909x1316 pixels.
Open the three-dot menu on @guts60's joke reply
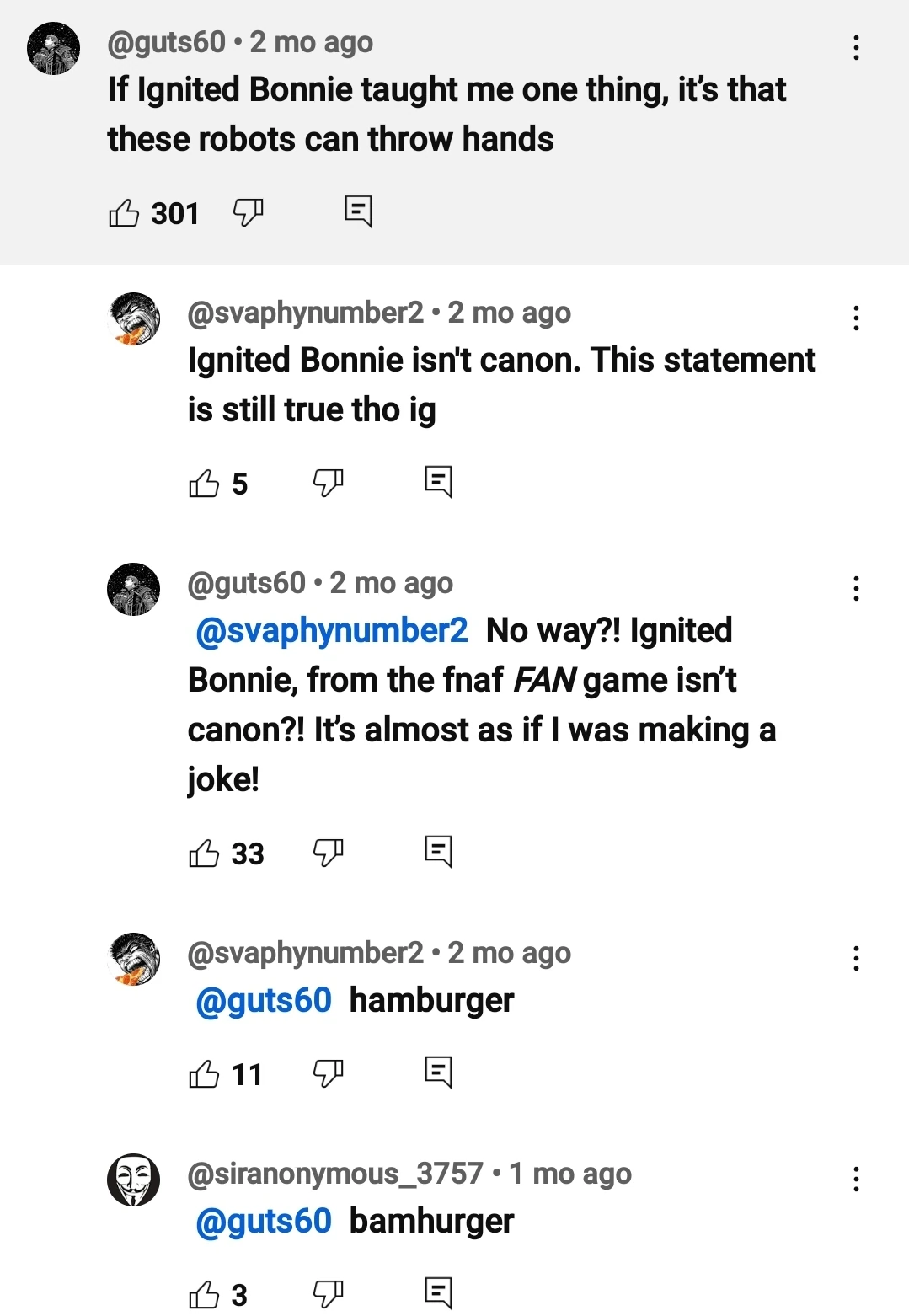[x=856, y=588]
